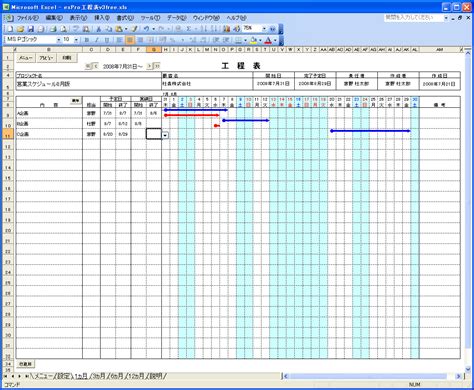Open the データ menu
Screen dimensions: 474x390
pyautogui.click(x=177, y=18)
